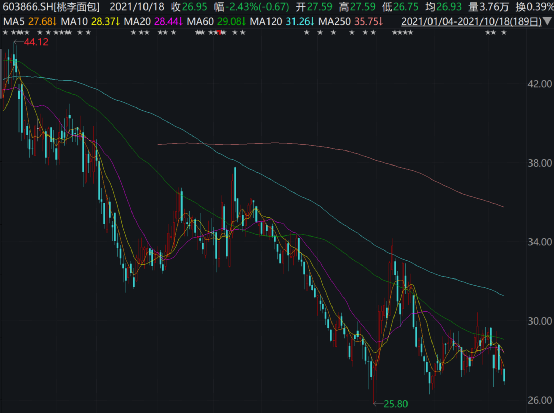Click the pink 35.75 down-arrow value
Image resolution: width=554 pixels, height=413 pixels.
coord(368,22)
